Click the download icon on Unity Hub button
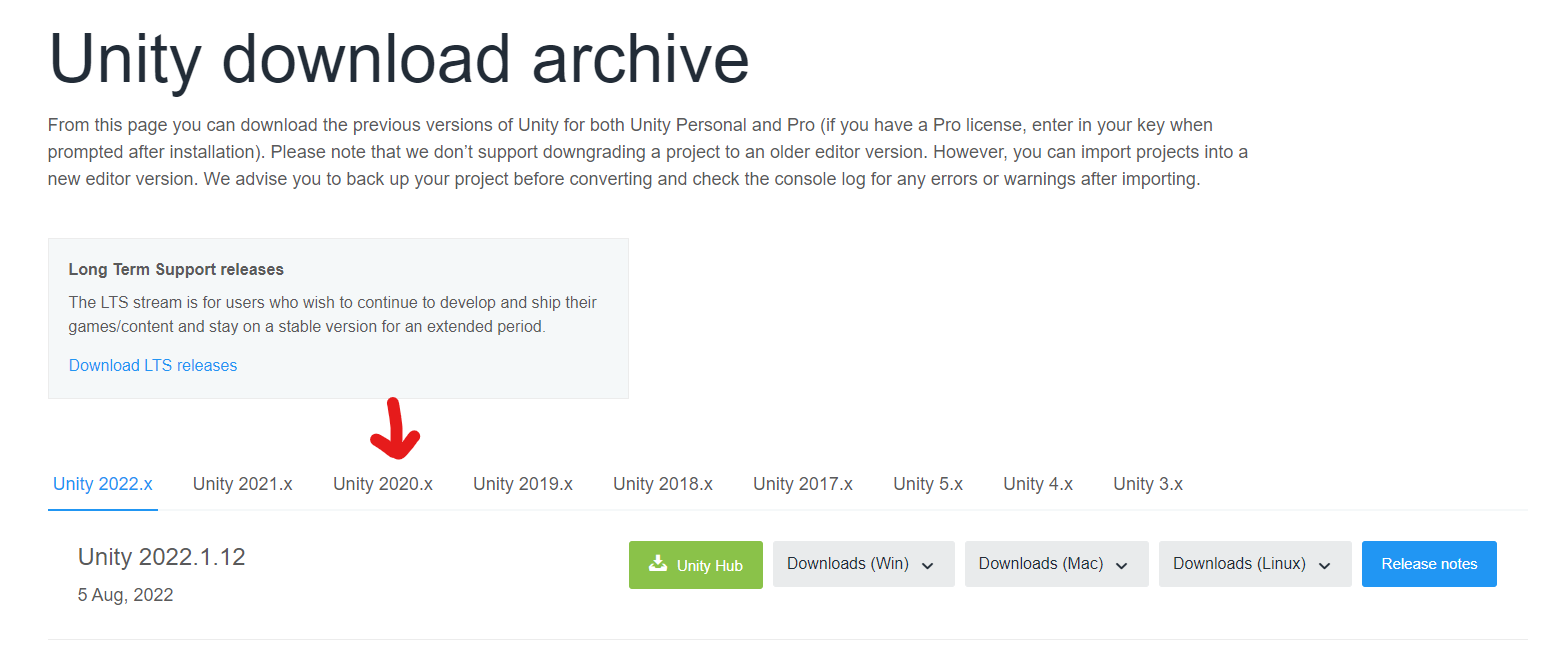The width and height of the screenshot is (1556, 646). coord(657,563)
